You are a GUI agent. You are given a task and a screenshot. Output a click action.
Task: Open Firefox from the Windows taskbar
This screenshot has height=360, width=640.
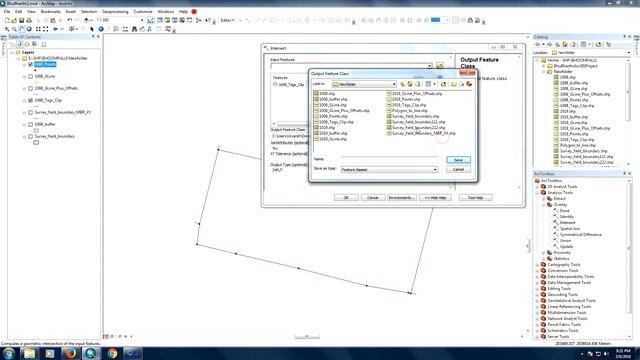(x=70, y=353)
